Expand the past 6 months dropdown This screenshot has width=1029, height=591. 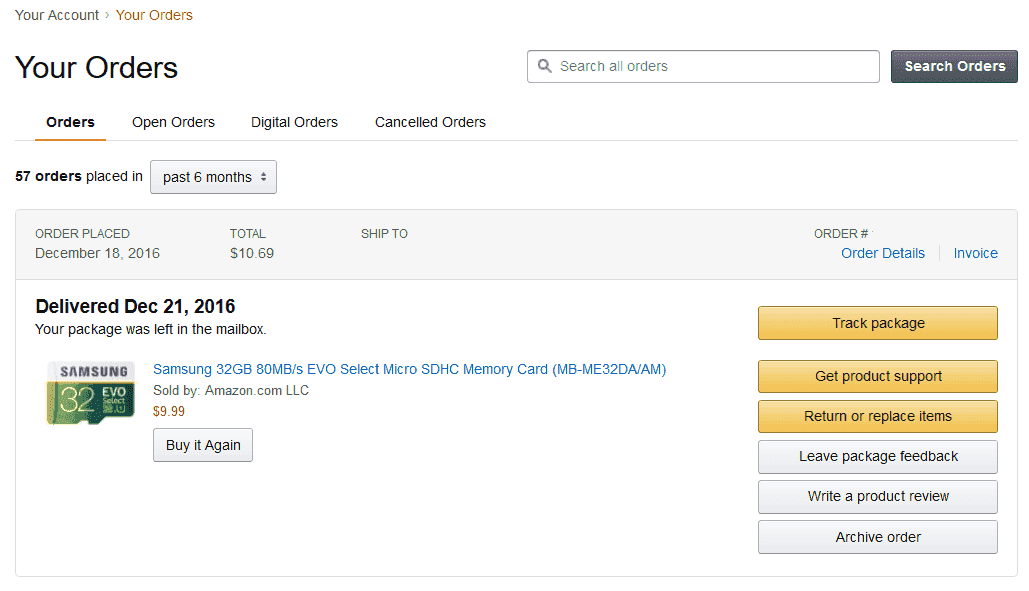(x=213, y=177)
